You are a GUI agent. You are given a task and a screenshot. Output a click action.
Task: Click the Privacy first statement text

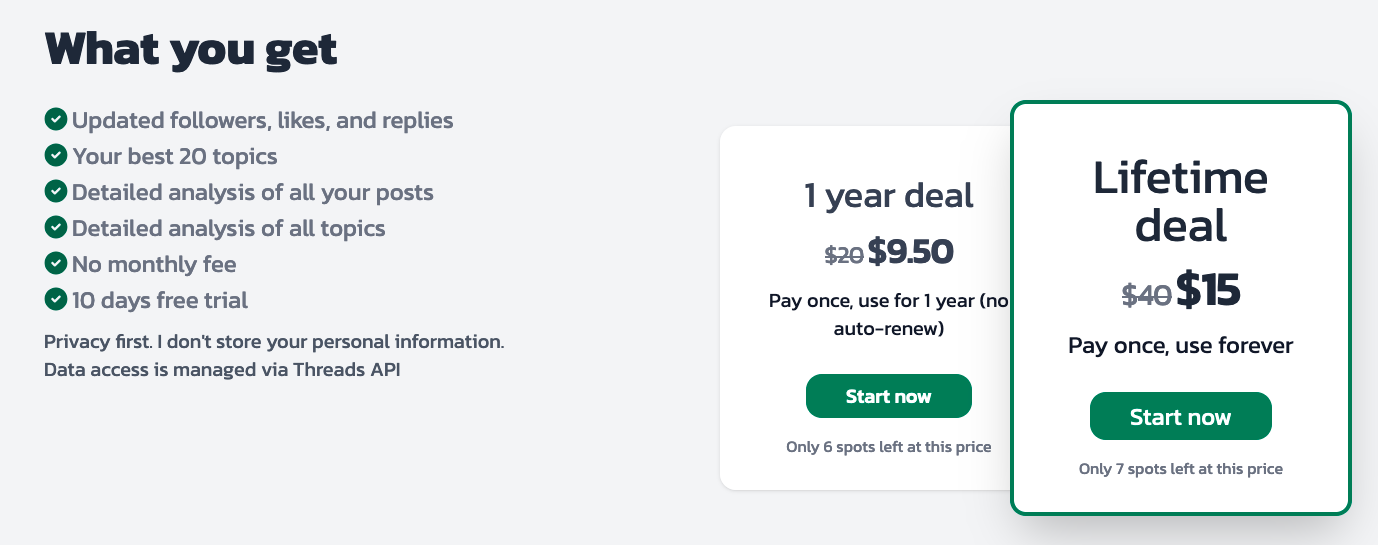pos(274,341)
